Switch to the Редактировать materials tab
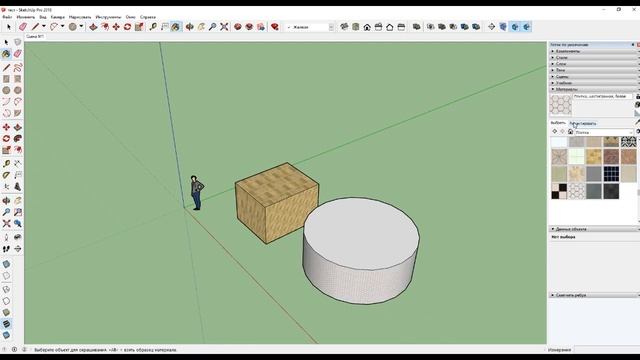 click(583, 123)
